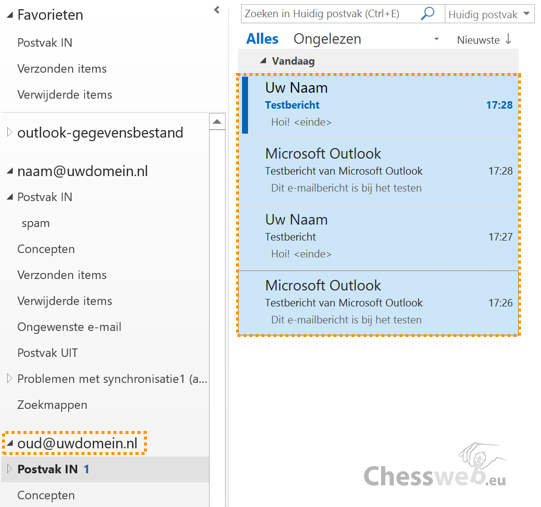Expand the outlook-gegevensbestand tree
541x507 pixels.
[10, 132]
